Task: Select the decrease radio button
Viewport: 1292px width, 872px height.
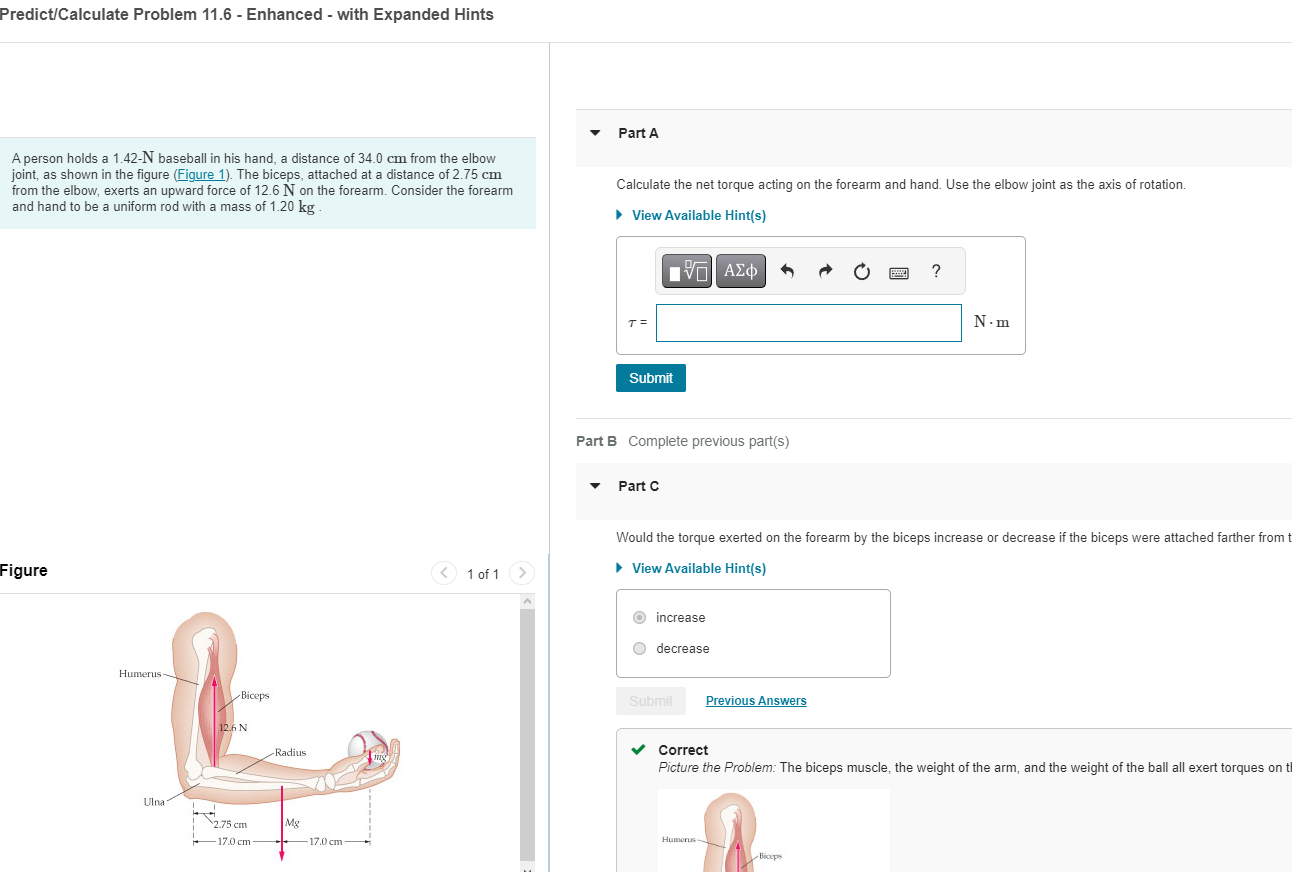Action: click(639, 648)
